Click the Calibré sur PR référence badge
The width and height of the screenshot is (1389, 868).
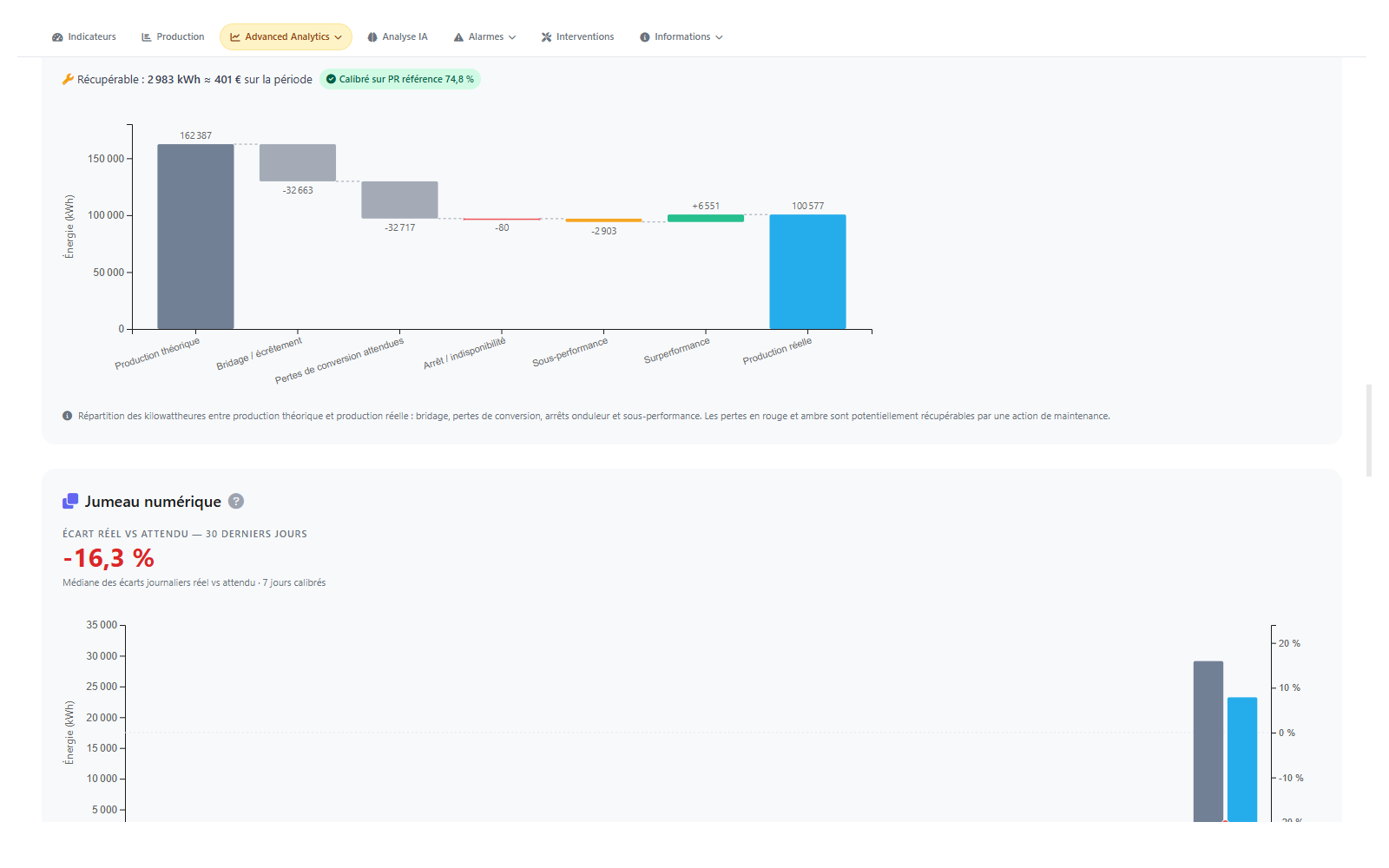coord(400,79)
